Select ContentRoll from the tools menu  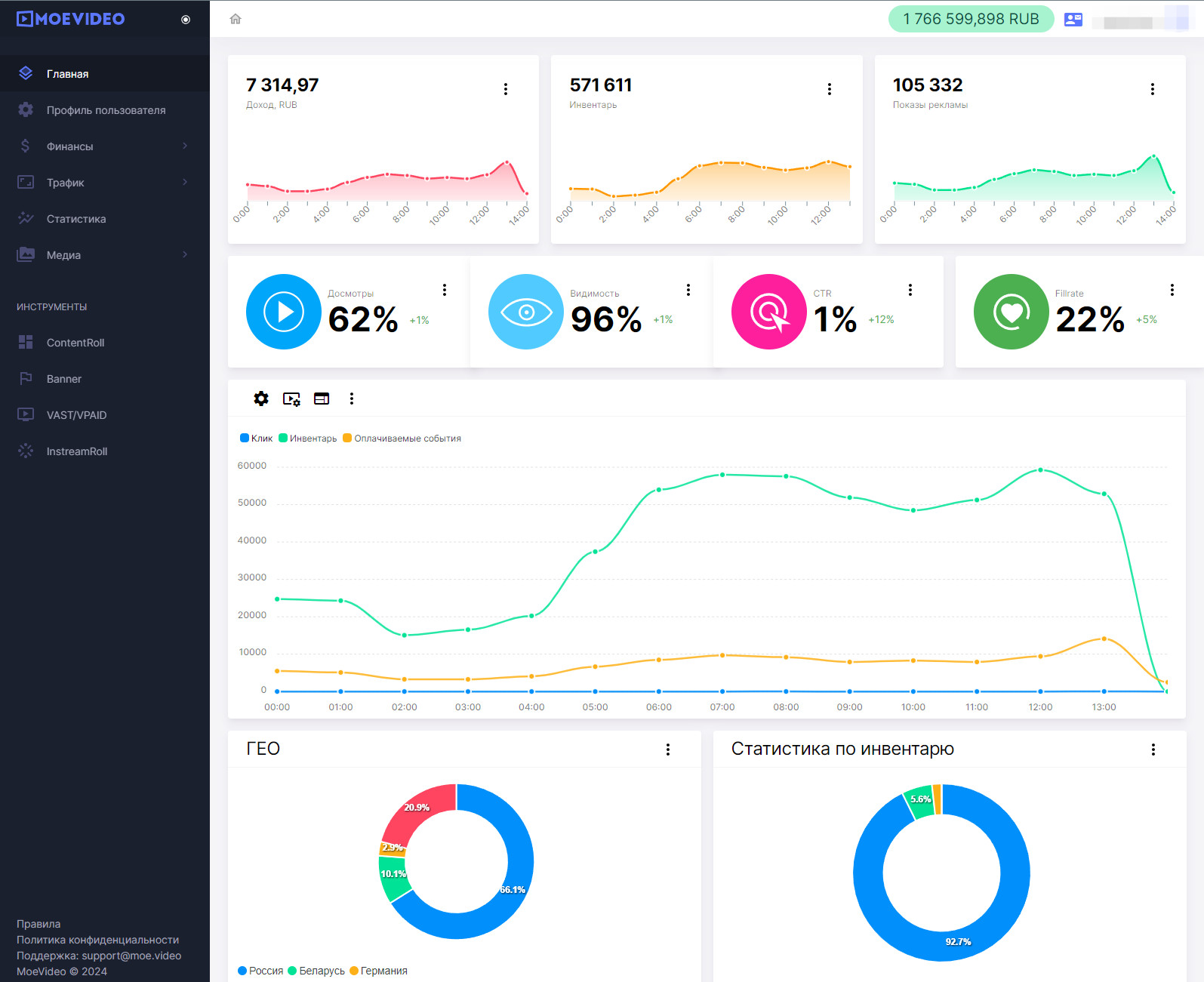(x=75, y=343)
